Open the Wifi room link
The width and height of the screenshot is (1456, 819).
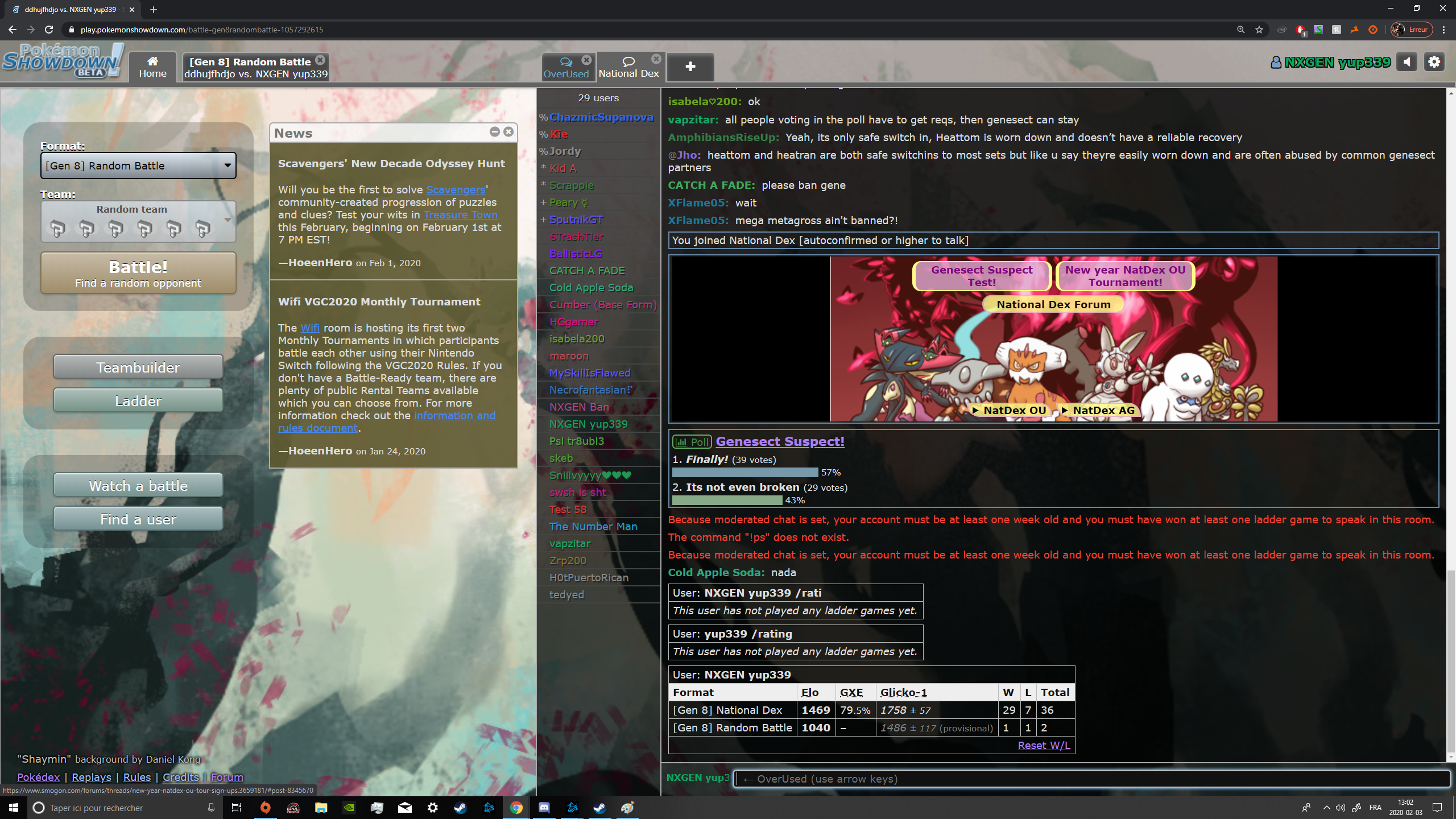(x=310, y=328)
